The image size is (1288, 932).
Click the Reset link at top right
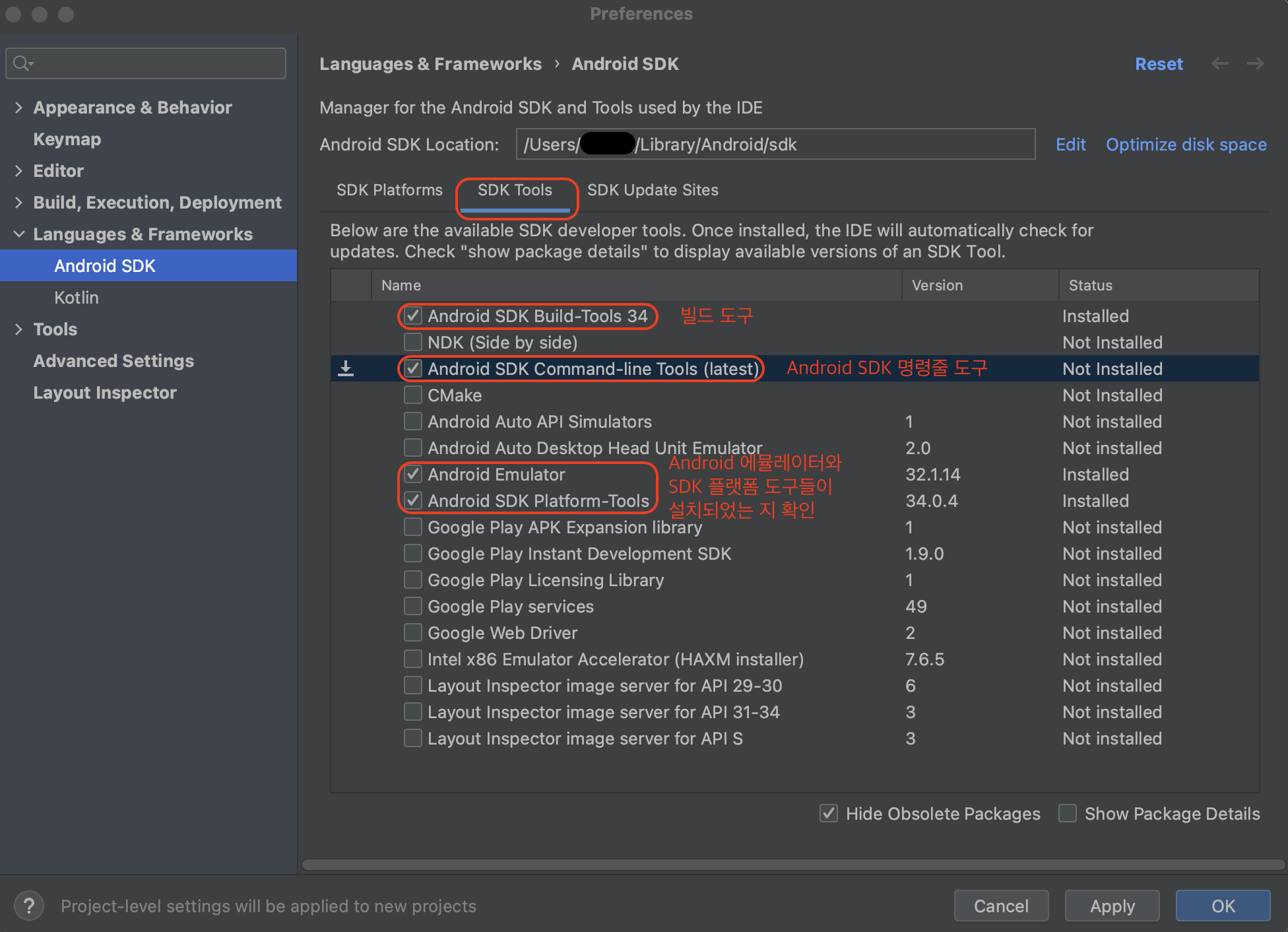(1158, 64)
